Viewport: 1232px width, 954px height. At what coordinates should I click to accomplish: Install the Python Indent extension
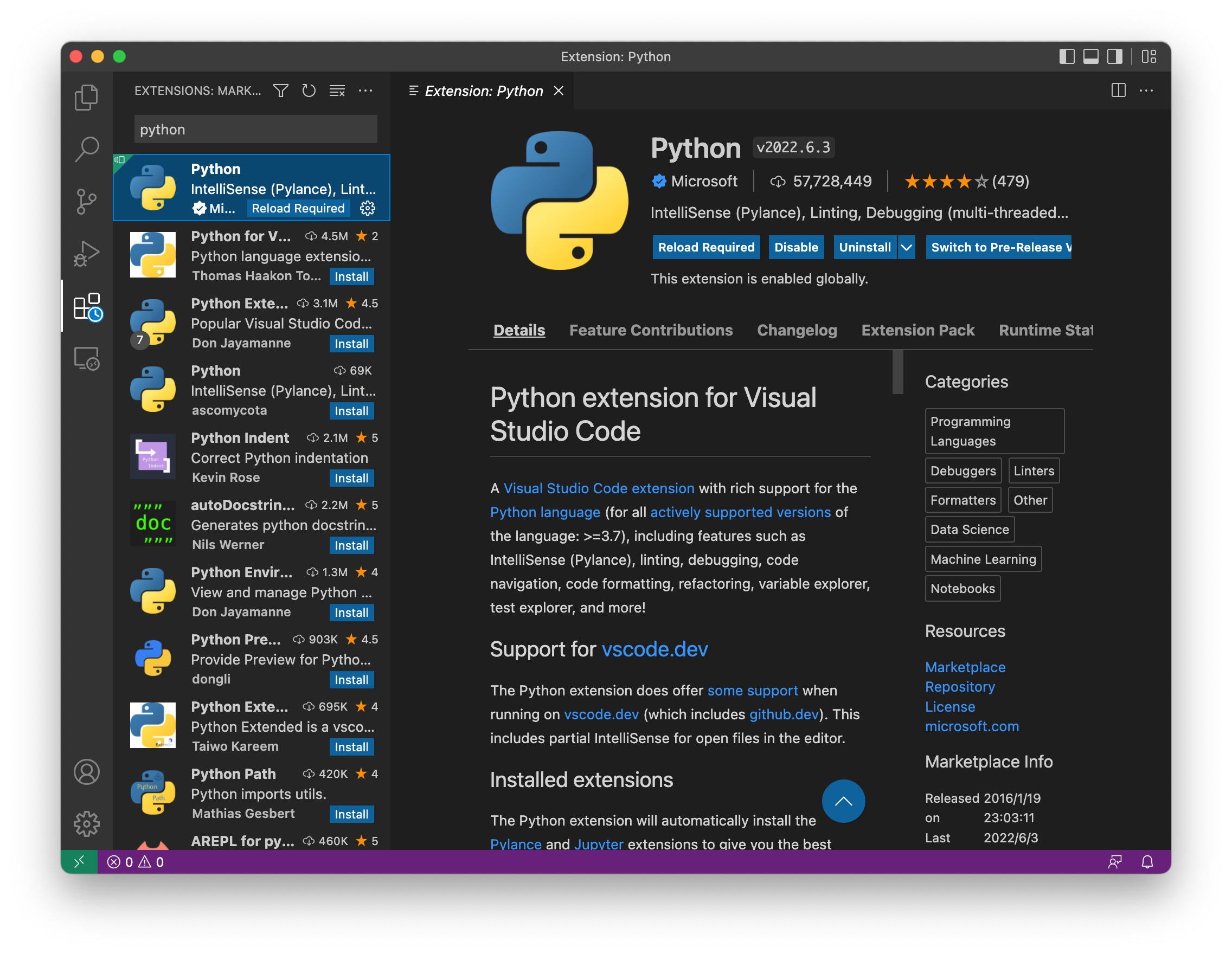(x=351, y=478)
